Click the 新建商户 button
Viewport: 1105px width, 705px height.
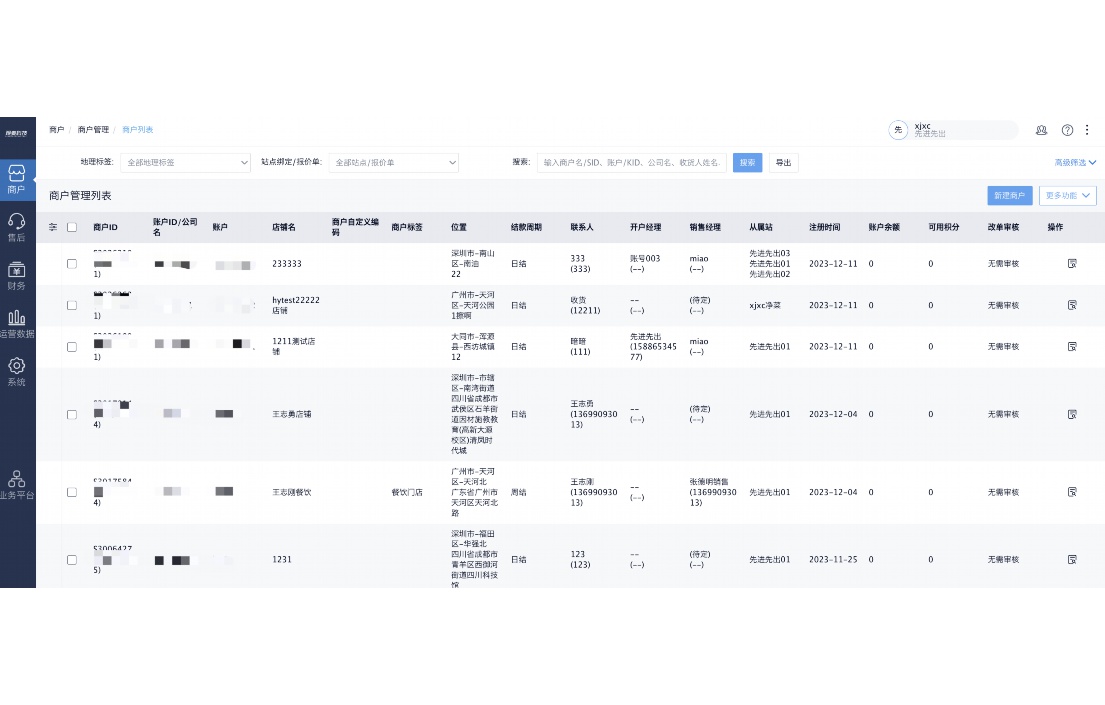1009,196
